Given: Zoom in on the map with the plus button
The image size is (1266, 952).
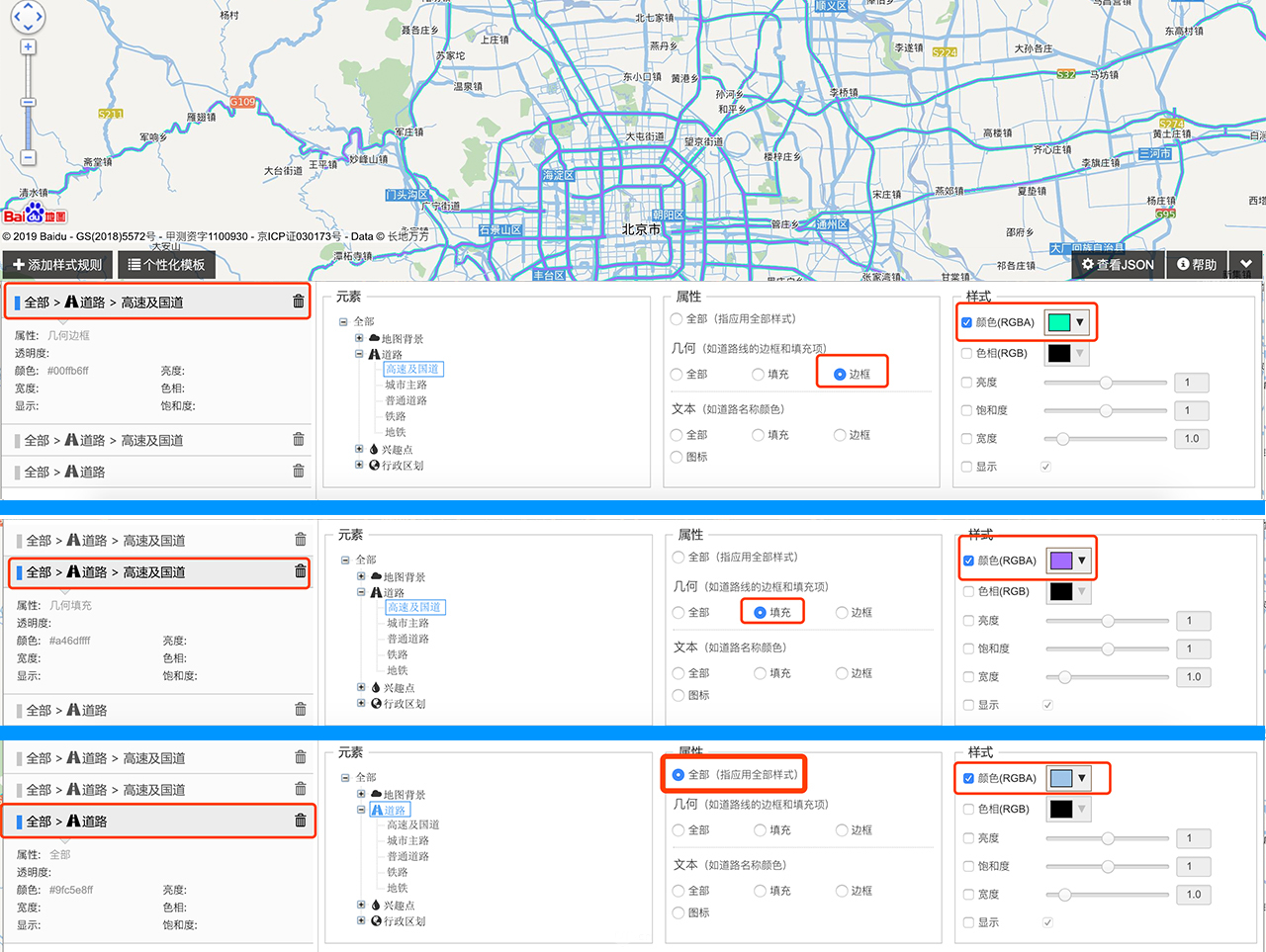Looking at the screenshot, I should tap(28, 46).
